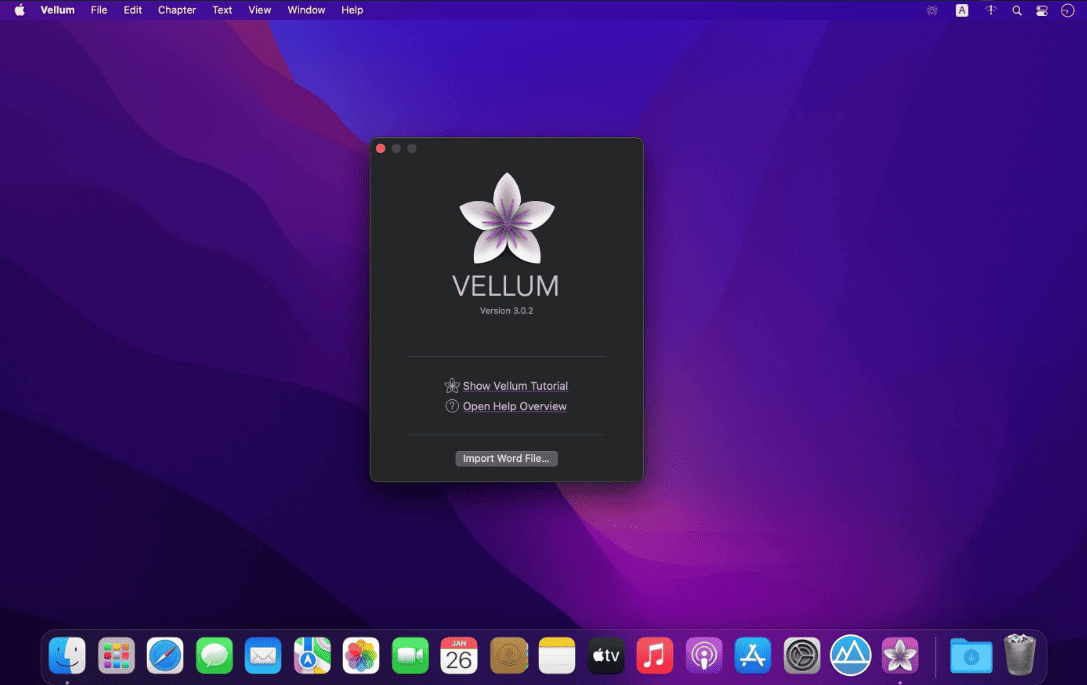Viewport: 1087px width, 685px height.
Task: Launch FaceTime from the Dock
Action: [410, 655]
